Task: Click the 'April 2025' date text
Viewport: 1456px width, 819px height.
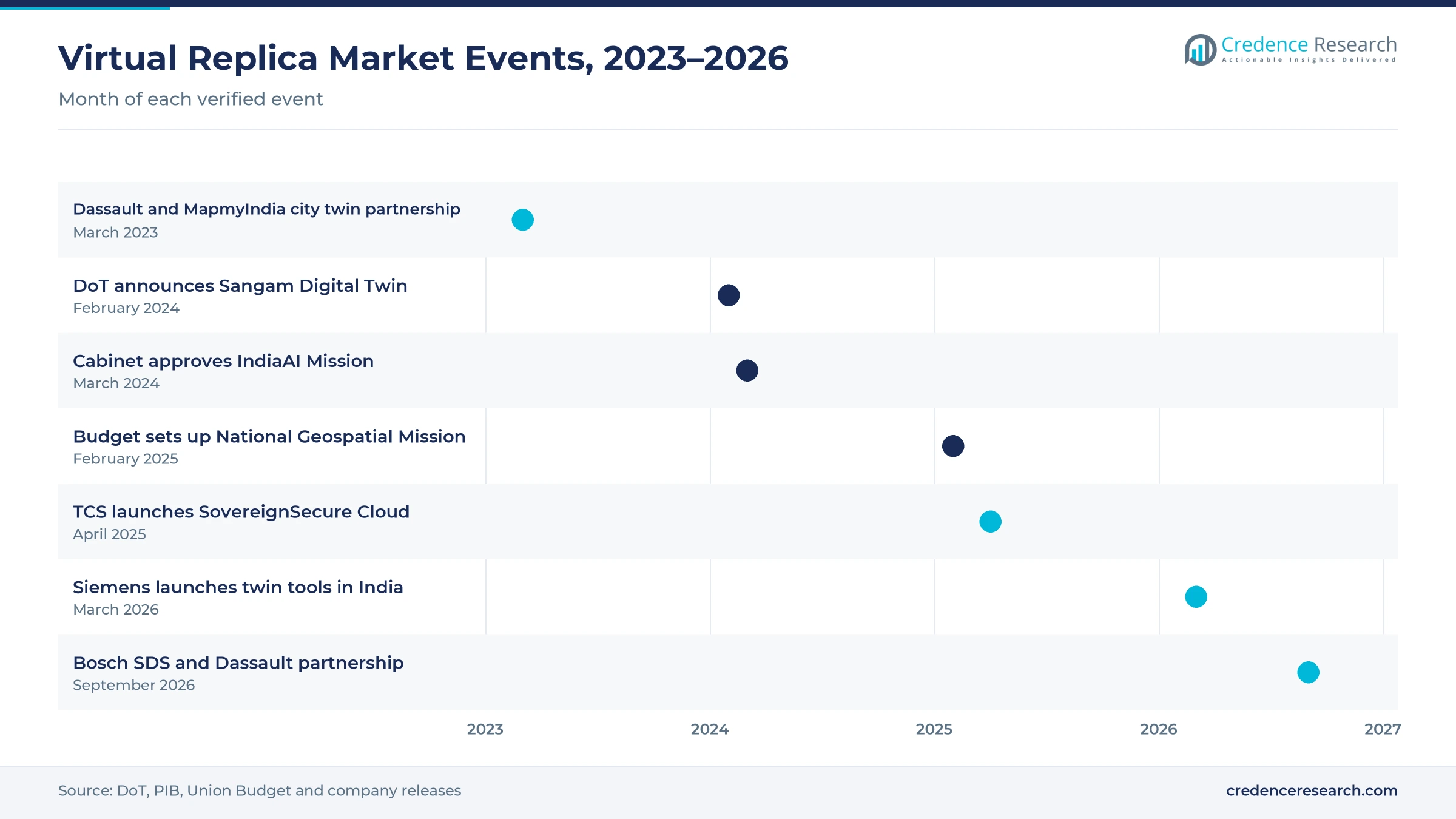Action: tap(109, 534)
